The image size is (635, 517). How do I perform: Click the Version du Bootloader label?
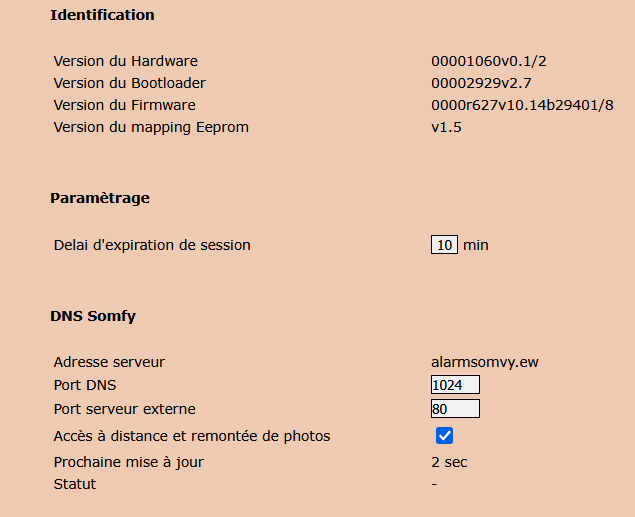[130, 83]
